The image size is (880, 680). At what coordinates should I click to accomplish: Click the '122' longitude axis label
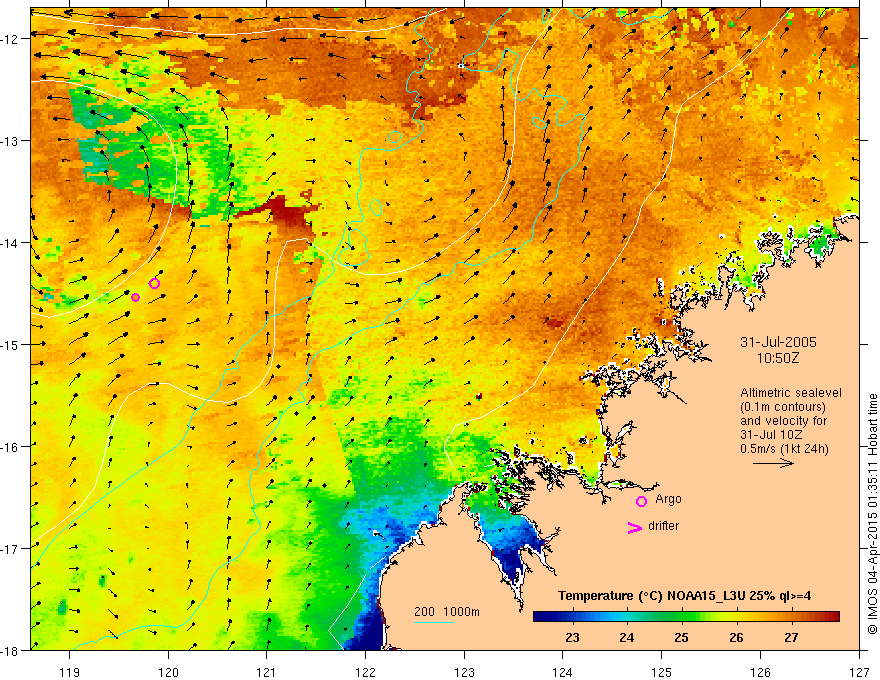pyautogui.click(x=366, y=673)
